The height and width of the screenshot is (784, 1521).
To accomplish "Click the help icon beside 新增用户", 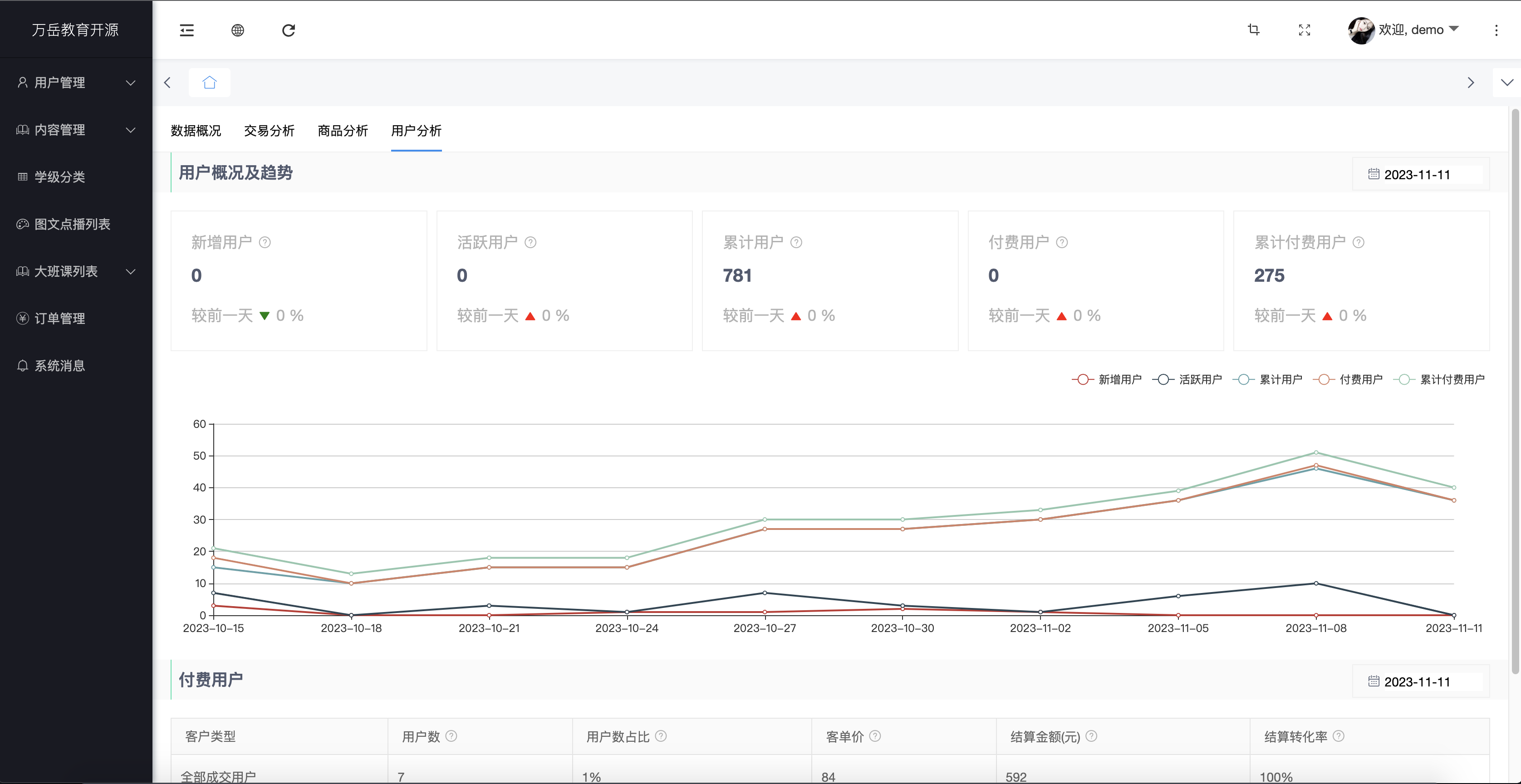I will coord(265,242).
